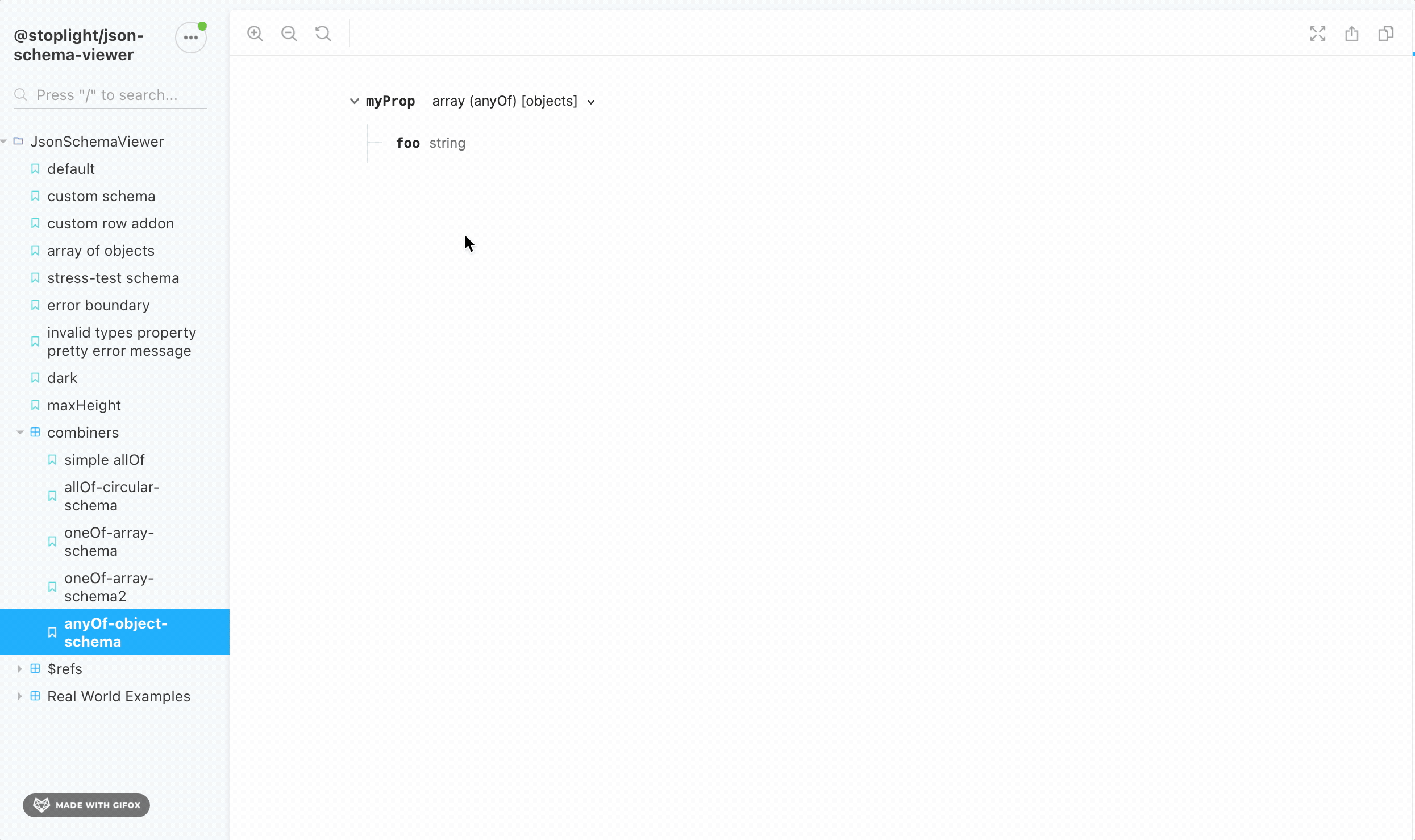Click the zoom out magnifier icon
The height and width of the screenshot is (840, 1415).
pos(289,34)
